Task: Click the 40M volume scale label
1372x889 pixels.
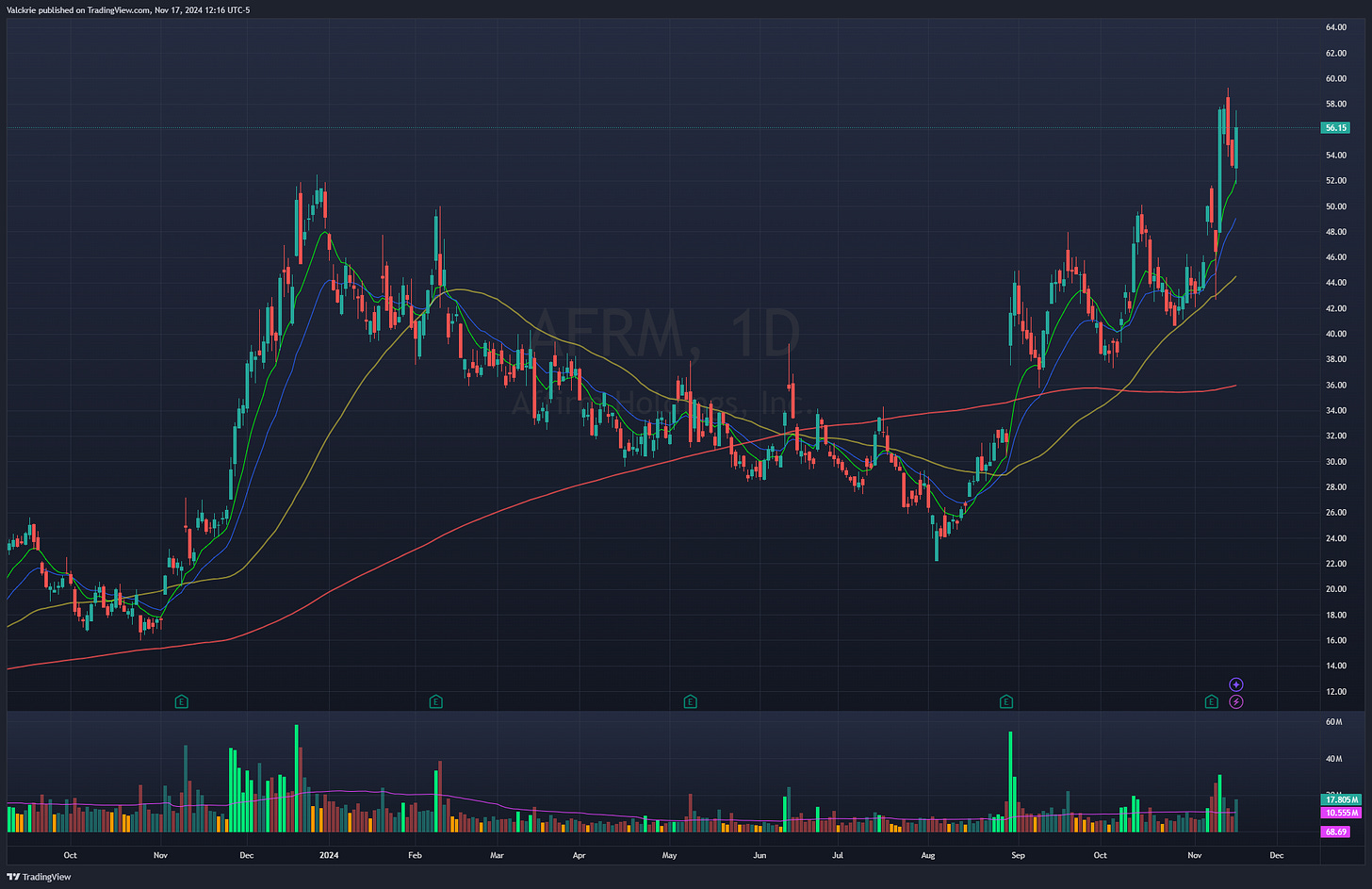Action: click(1333, 758)
